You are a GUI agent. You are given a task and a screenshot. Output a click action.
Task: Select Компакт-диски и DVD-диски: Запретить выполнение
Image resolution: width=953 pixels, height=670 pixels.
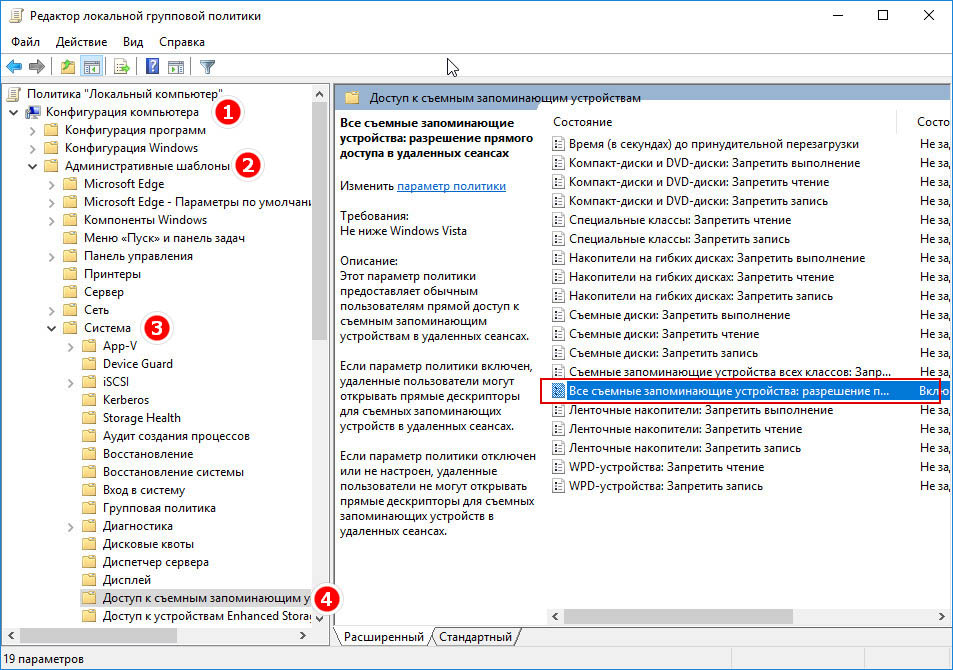[x=714, y=163]
